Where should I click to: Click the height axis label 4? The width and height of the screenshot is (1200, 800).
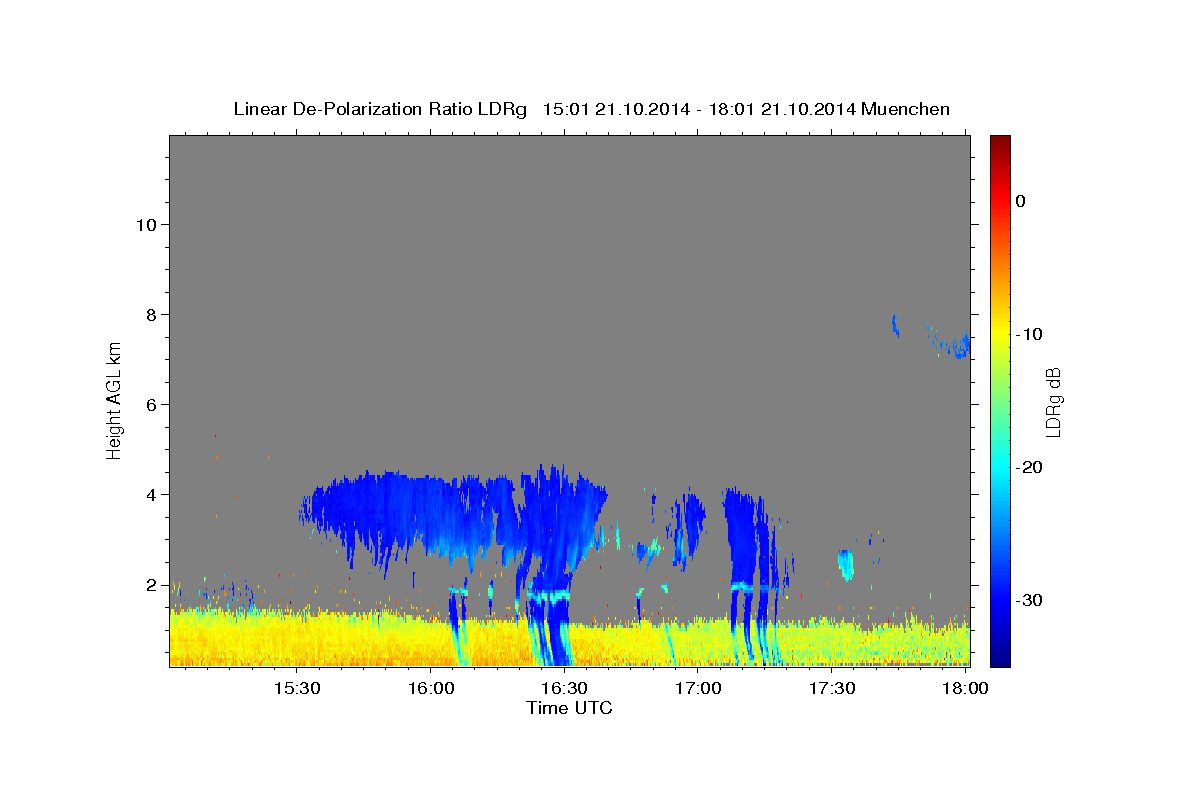(x=151, y=495)
